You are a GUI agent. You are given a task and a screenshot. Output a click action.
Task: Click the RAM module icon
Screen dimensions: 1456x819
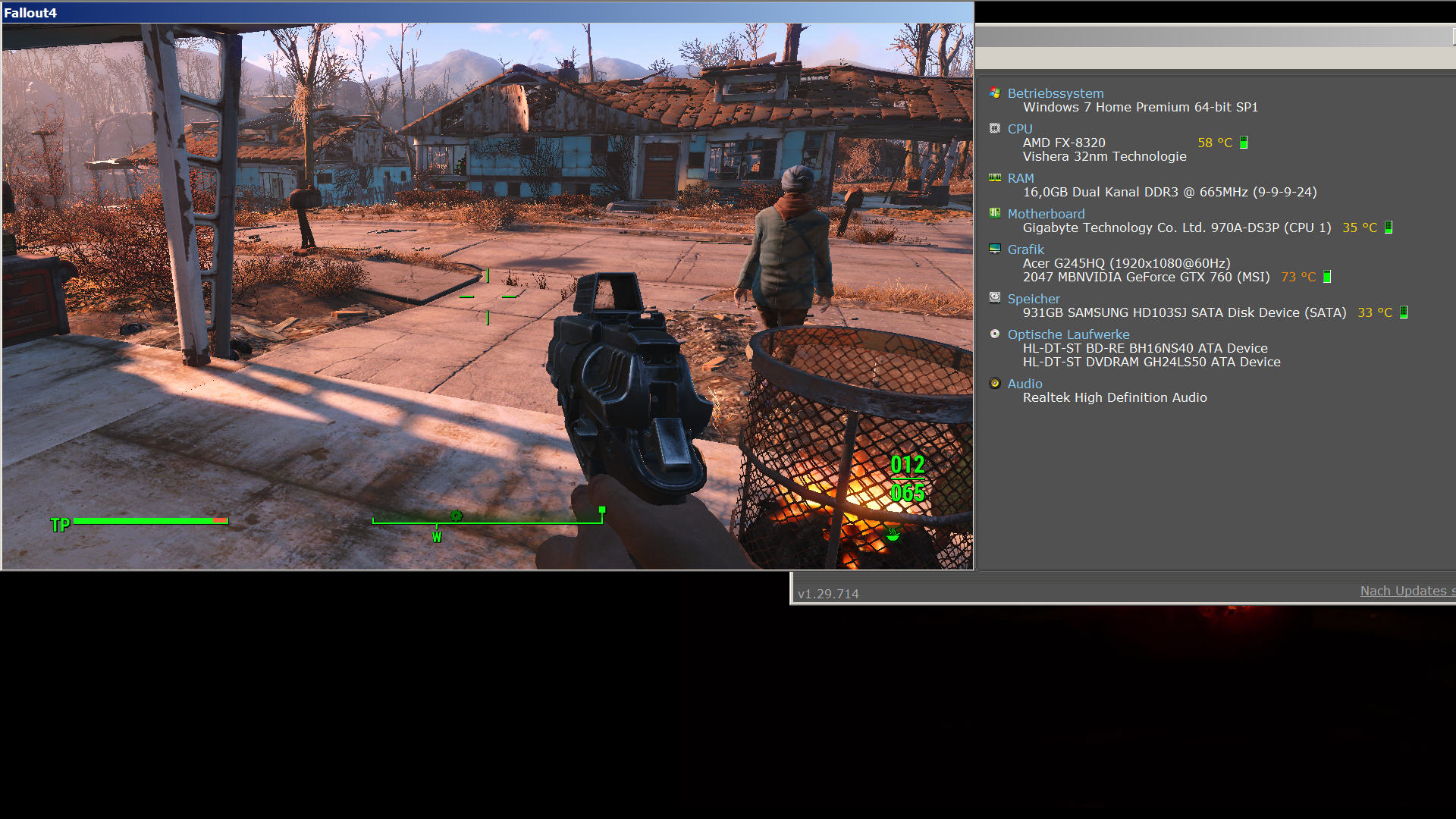995,177
